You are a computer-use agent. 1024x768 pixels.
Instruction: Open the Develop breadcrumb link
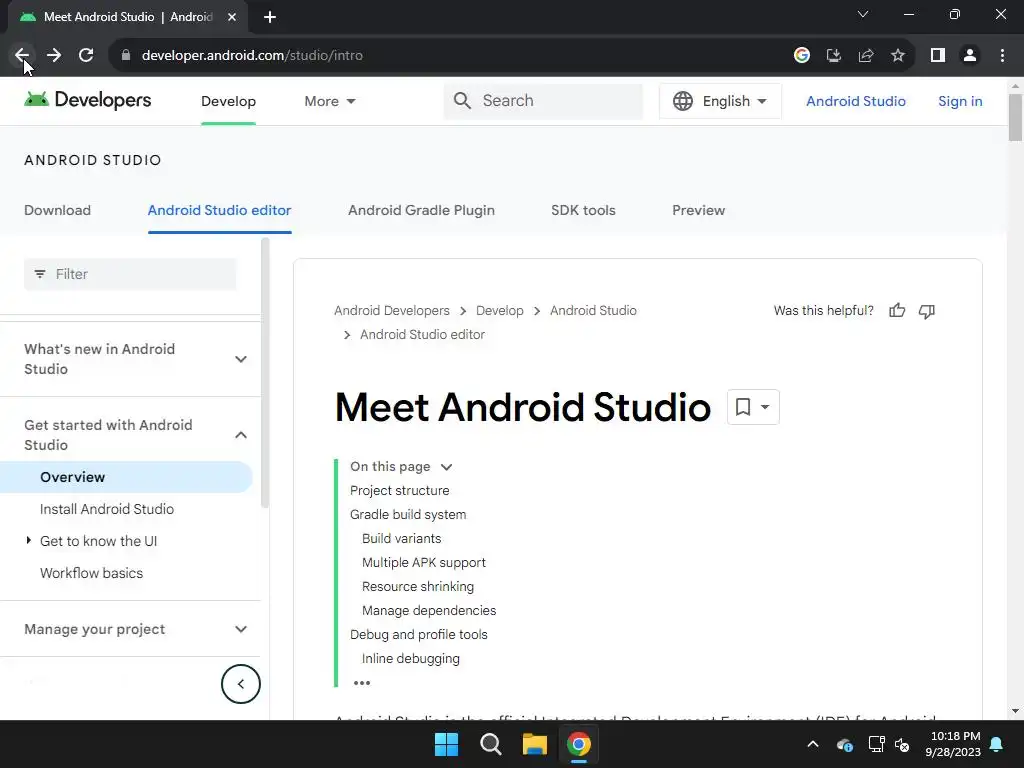pos(500,311)
